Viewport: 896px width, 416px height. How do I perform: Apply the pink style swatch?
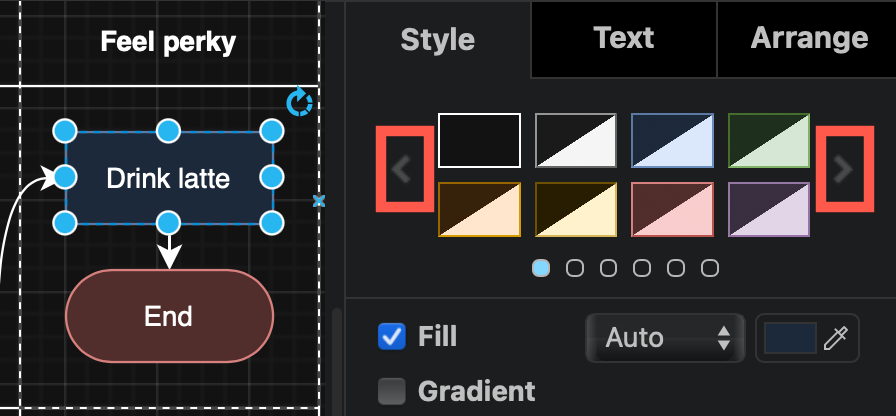tap(672, 209)
